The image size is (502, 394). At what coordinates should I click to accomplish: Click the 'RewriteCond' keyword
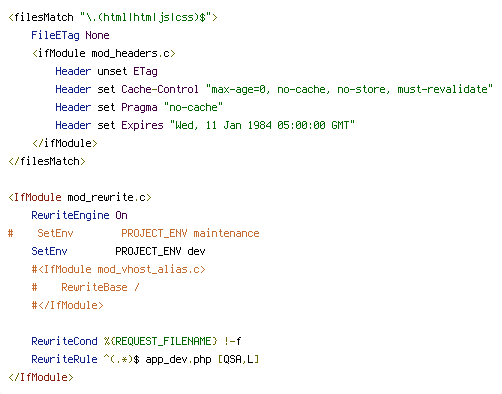(x=64, y=341)
